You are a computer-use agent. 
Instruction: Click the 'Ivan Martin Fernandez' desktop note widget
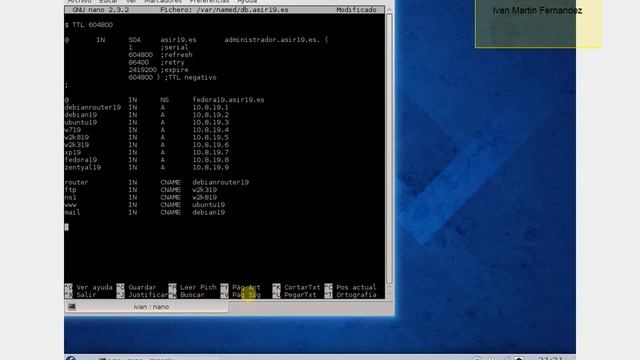tap(538, 23)
